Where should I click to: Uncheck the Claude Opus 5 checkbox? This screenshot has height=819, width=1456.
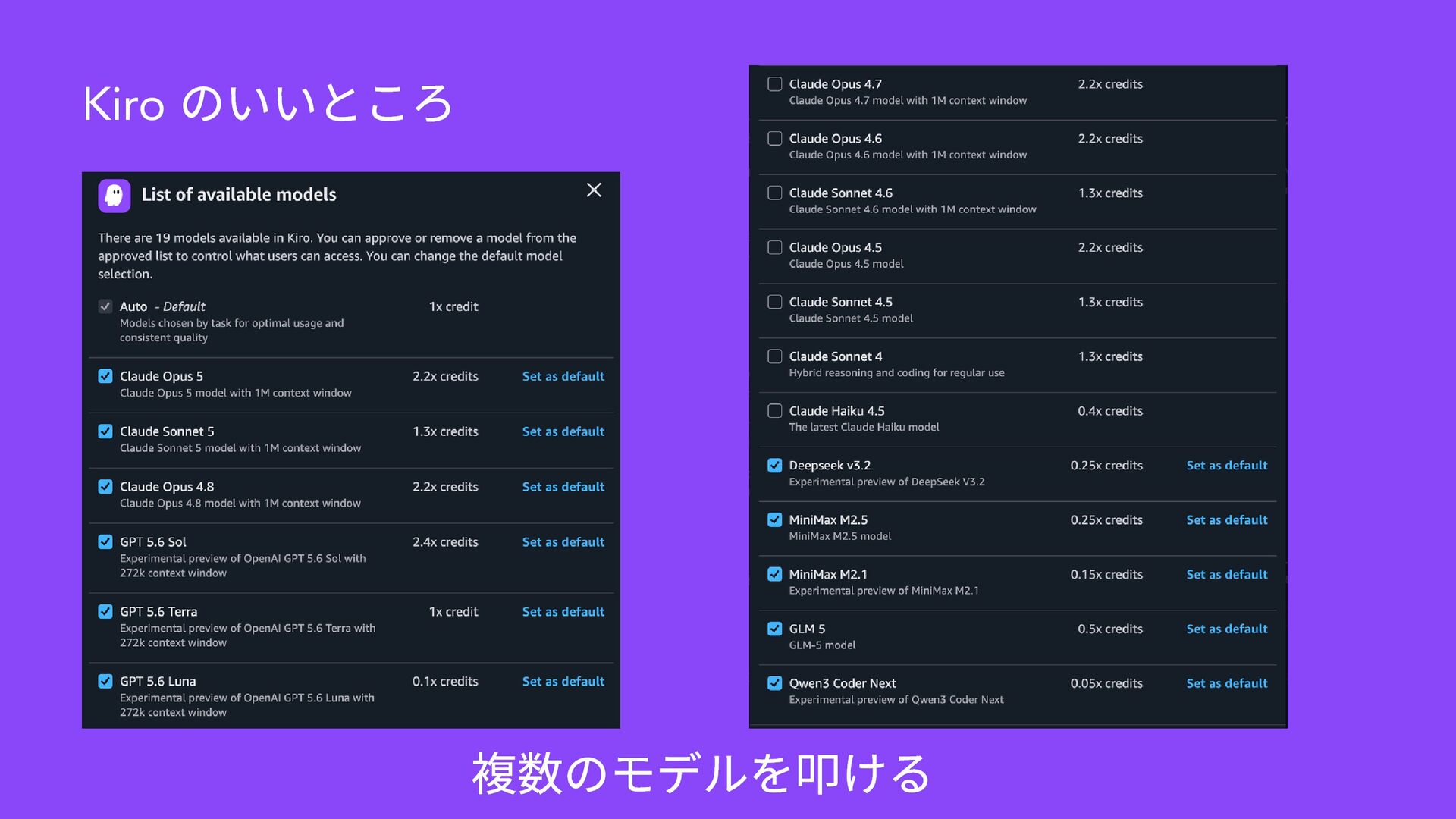(x=105, y=376)
